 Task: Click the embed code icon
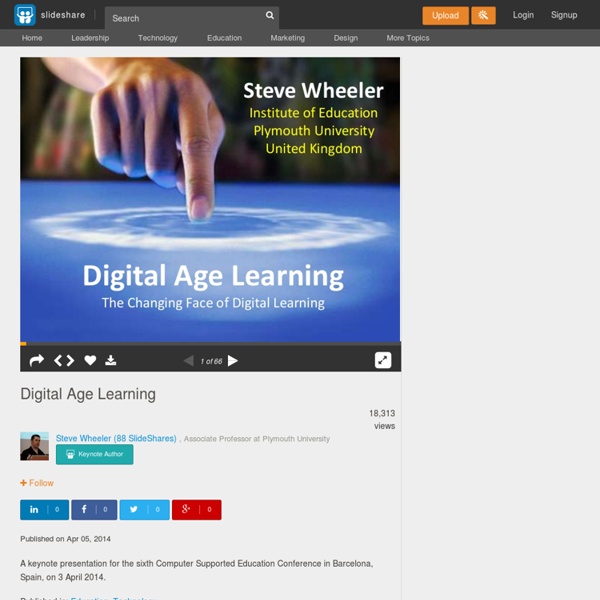click(x=64, y=360)
